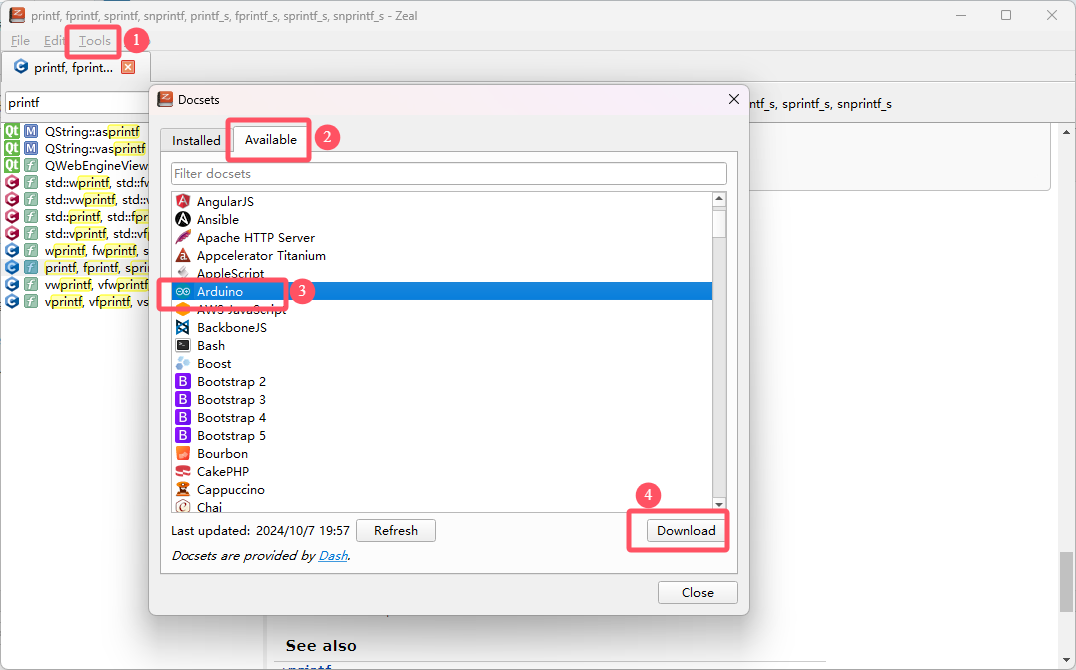Switch to the Installed tab
The width and height of the screenshot is (1076, 670).
(196, 141)
